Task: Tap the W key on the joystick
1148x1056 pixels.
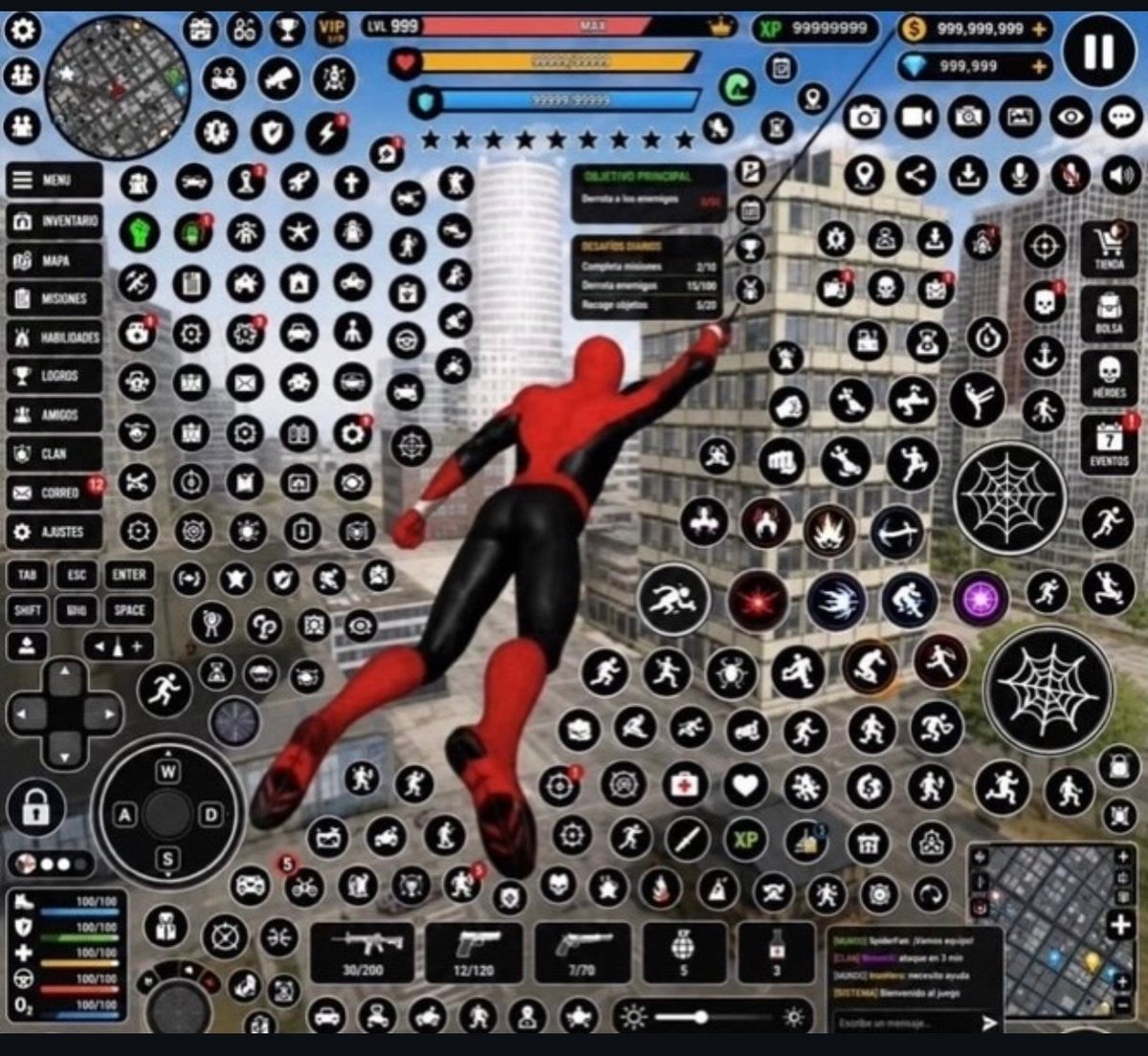Action: (x=167, y=771)
